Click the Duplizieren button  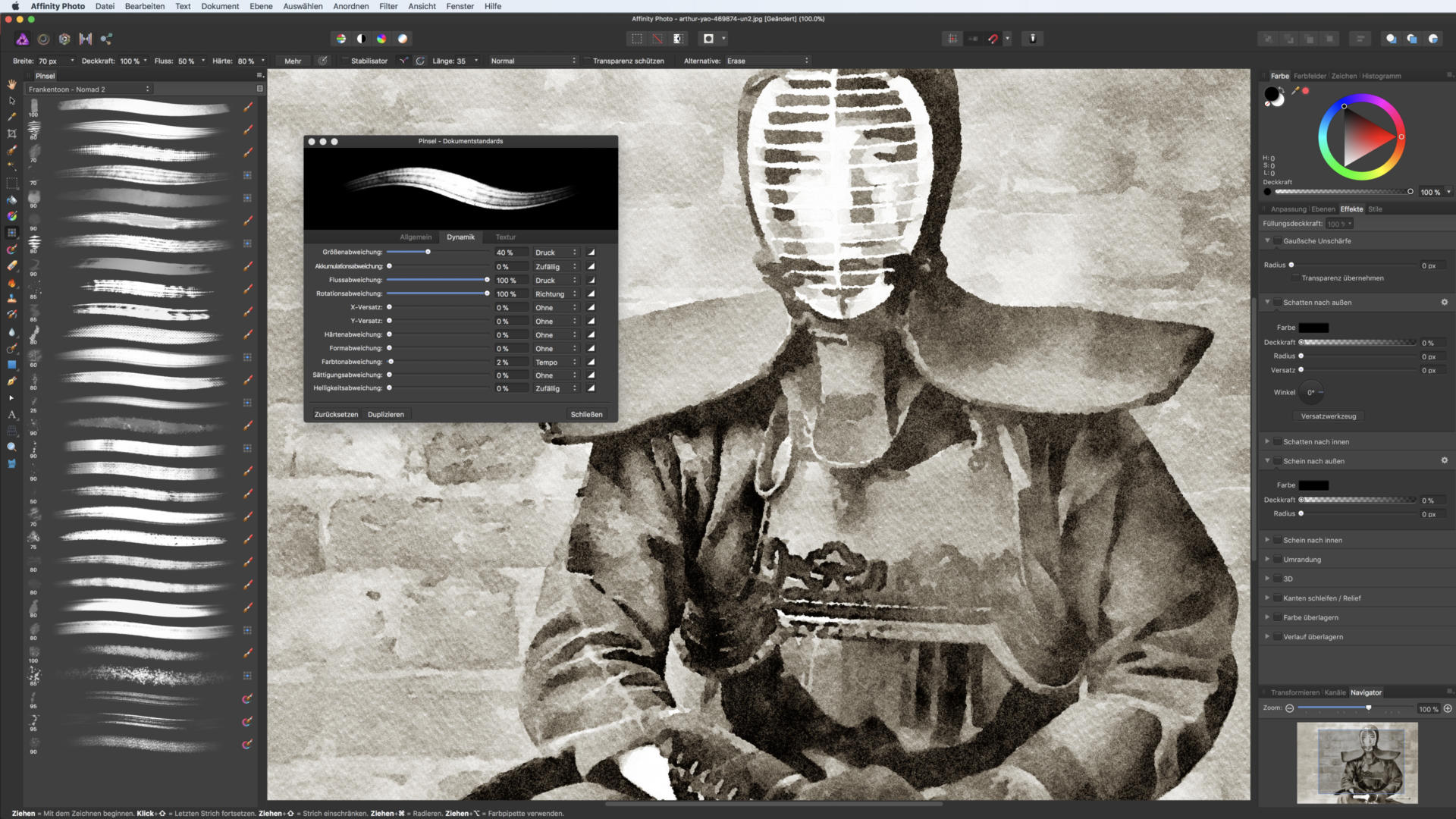386,415
